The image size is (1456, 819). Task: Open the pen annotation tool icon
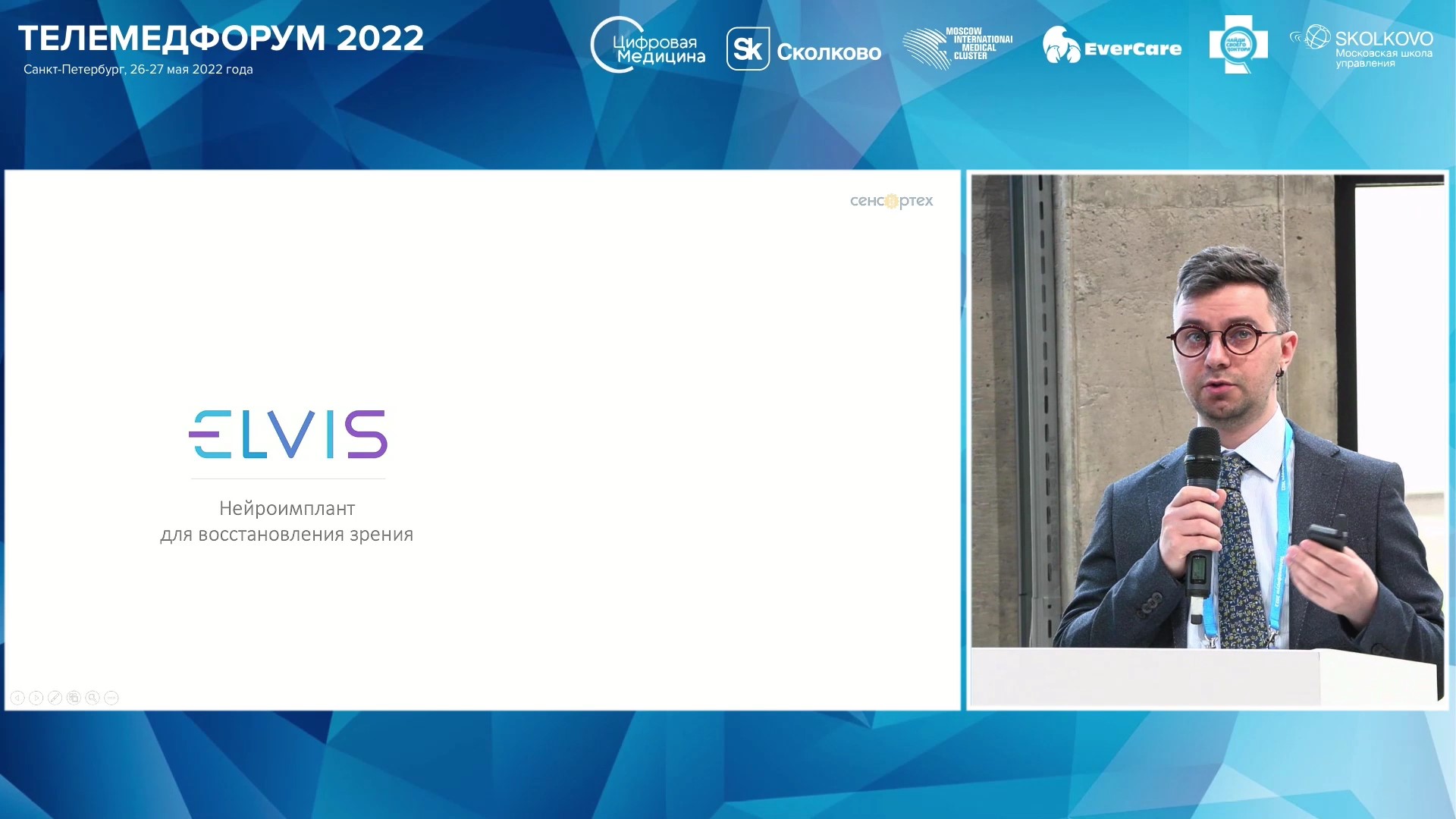point(55,698)
